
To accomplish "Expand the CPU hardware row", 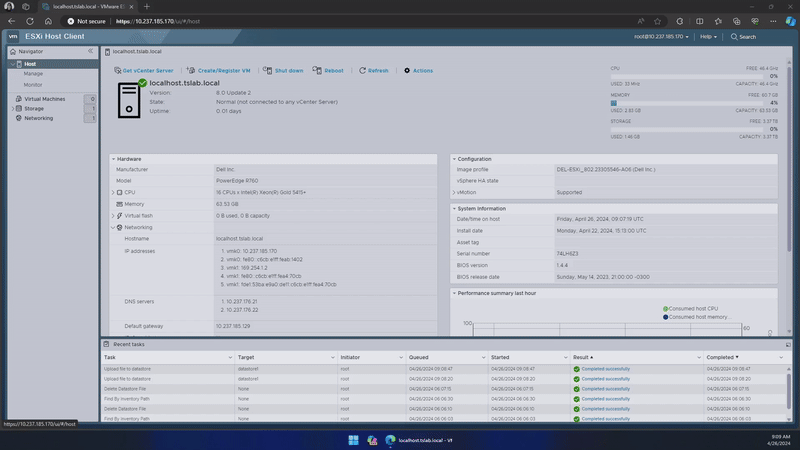I will (x=113, y=192).
